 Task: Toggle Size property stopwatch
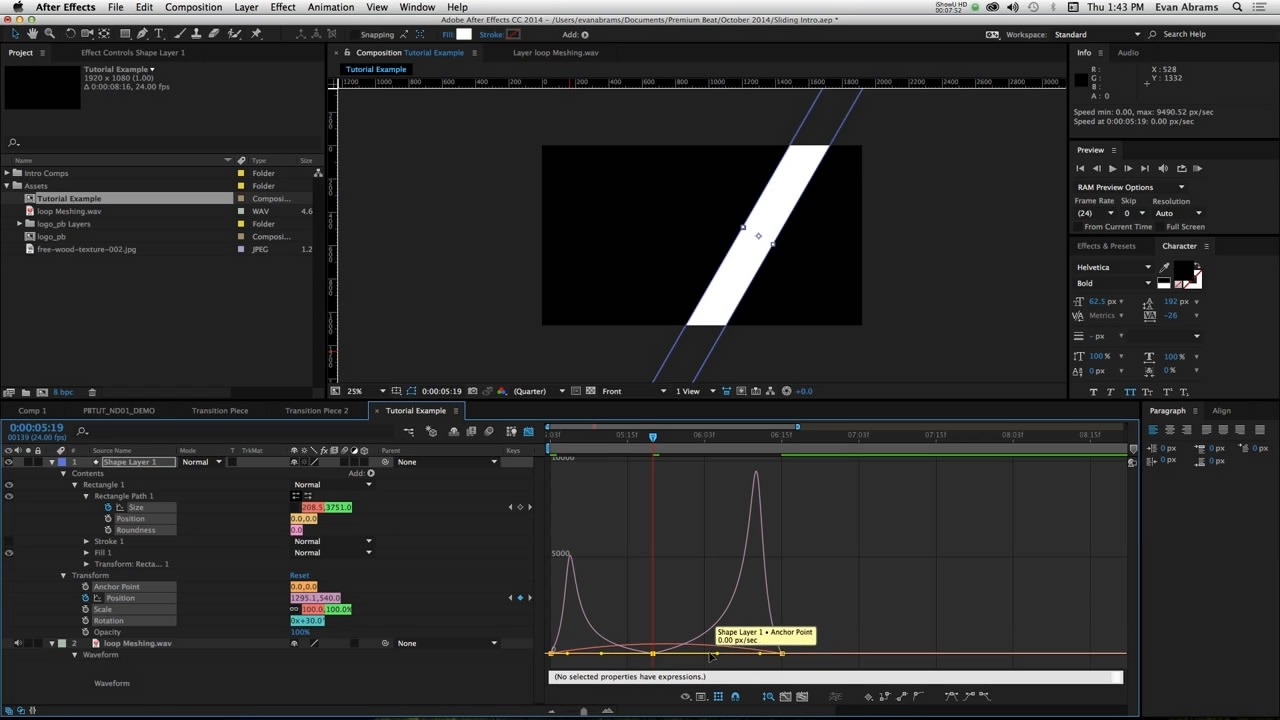[x=108, y=507]
